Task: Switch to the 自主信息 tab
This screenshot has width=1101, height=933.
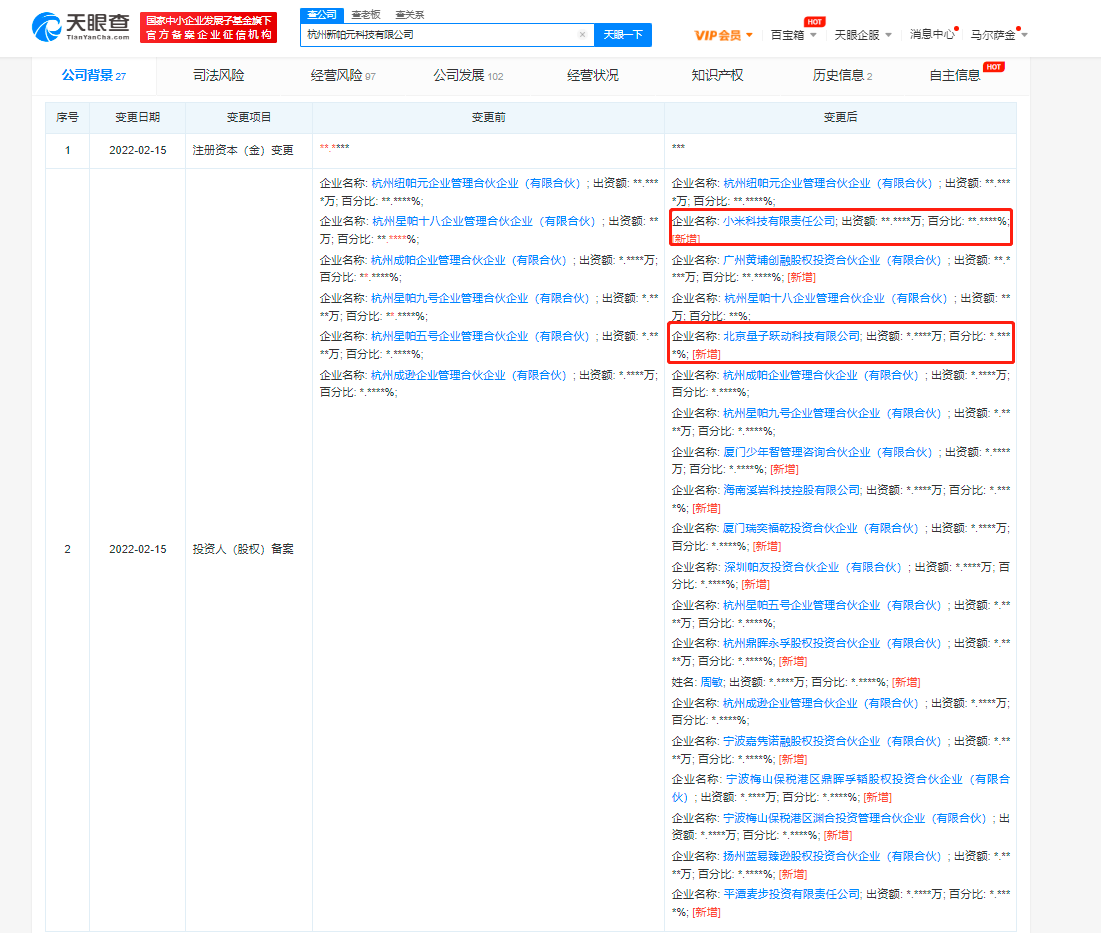Action: point(954,76)
